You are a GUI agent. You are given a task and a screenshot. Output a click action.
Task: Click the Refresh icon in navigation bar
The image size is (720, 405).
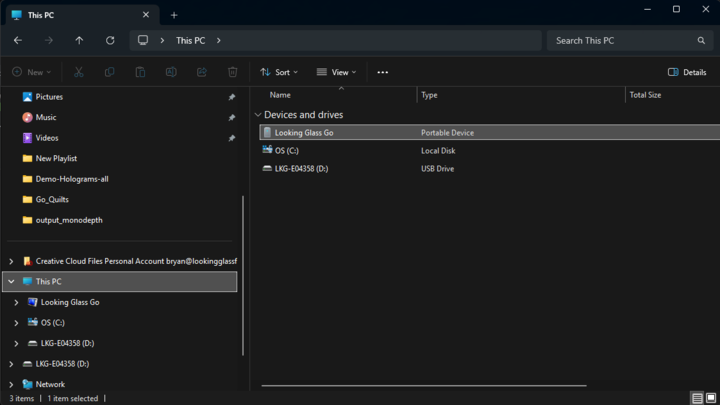(110, 41)
